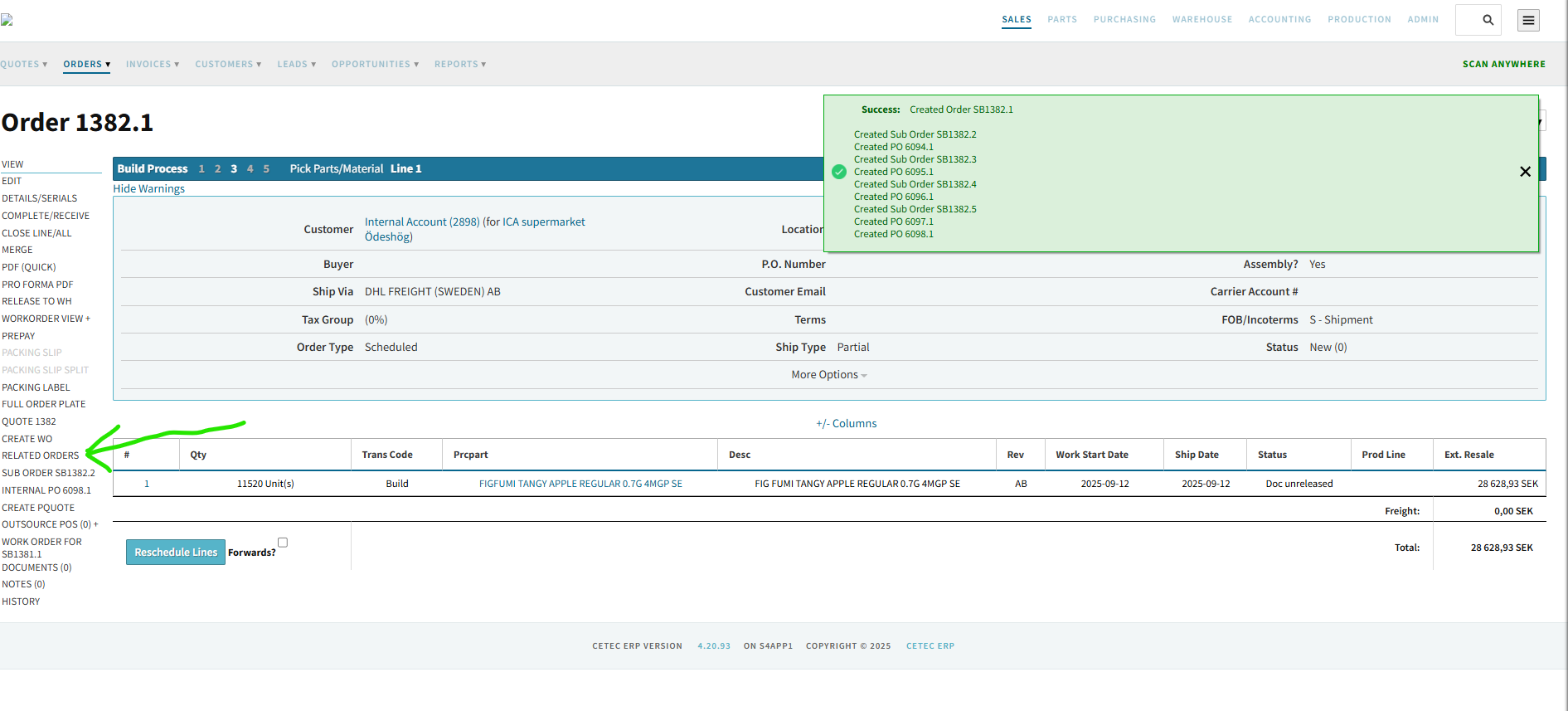Open Sub Order SB1382.2 in sidebar

(x=48, y=473)
